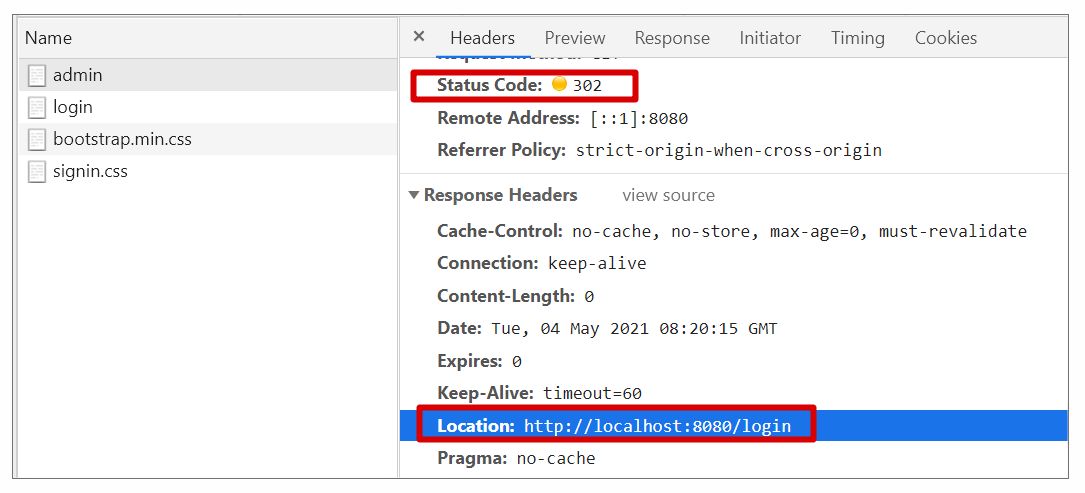The image size is (1085, 493).
Task: Switch to the Preview tab
Action: coord(574,38)
